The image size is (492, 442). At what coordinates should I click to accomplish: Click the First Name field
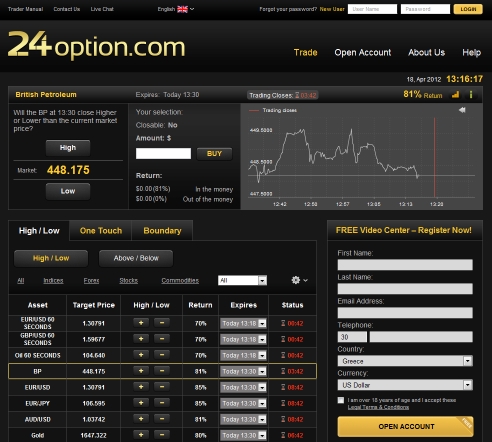point(405,265)
